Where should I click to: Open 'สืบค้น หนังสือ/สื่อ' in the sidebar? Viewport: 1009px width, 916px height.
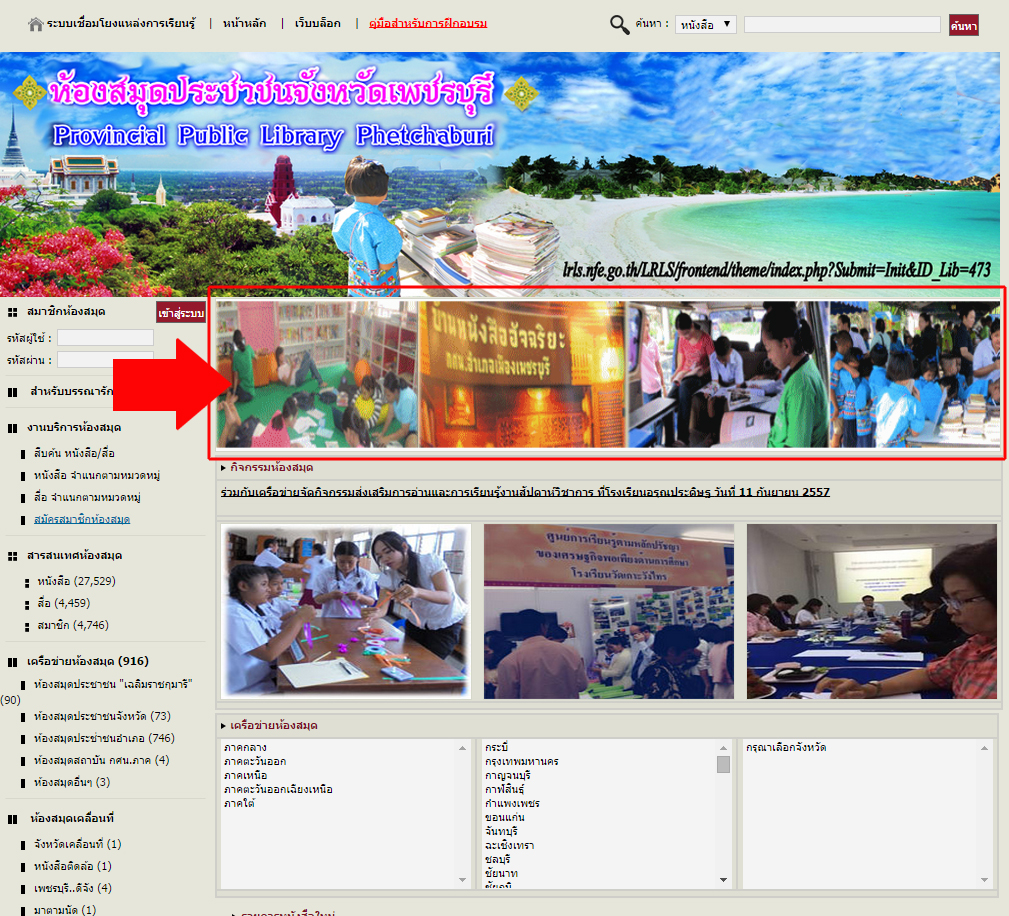[74, 453]
